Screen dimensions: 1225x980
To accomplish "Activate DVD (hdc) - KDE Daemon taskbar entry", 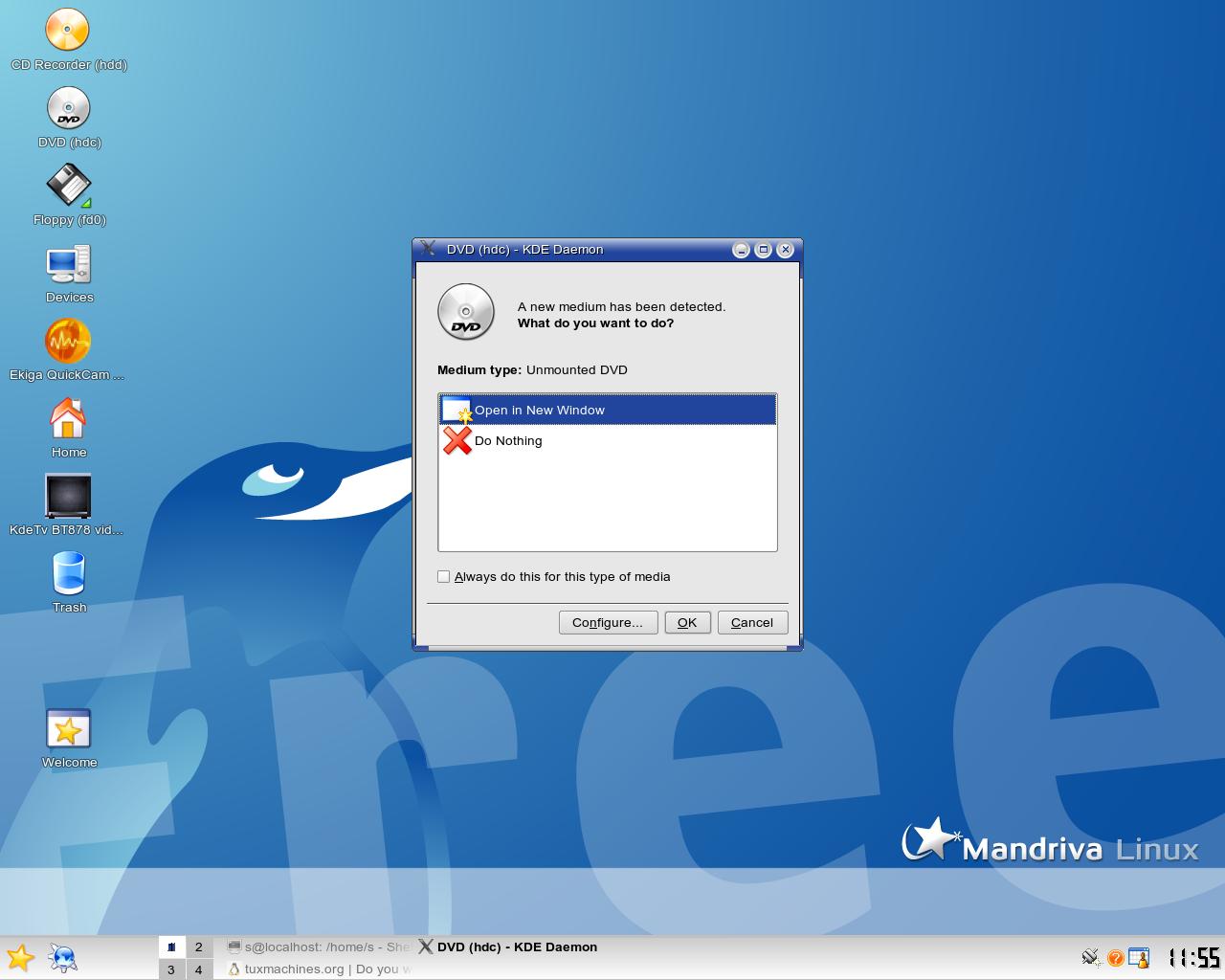I will tap(508, 947).
